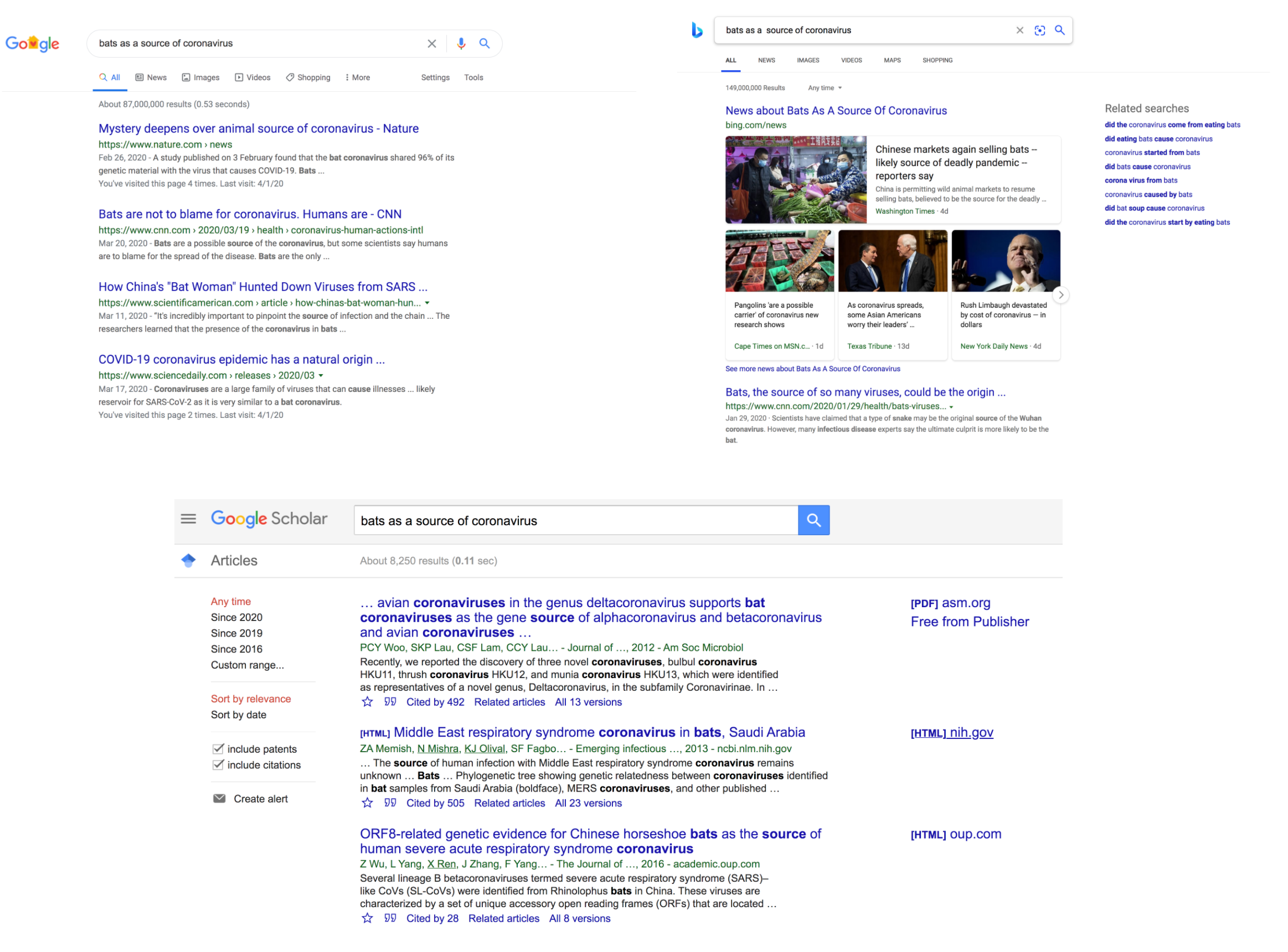The height and width of the screenshot is (952, 1288).
Task: Start Google voice search microphone
Action: coord(461,43)
